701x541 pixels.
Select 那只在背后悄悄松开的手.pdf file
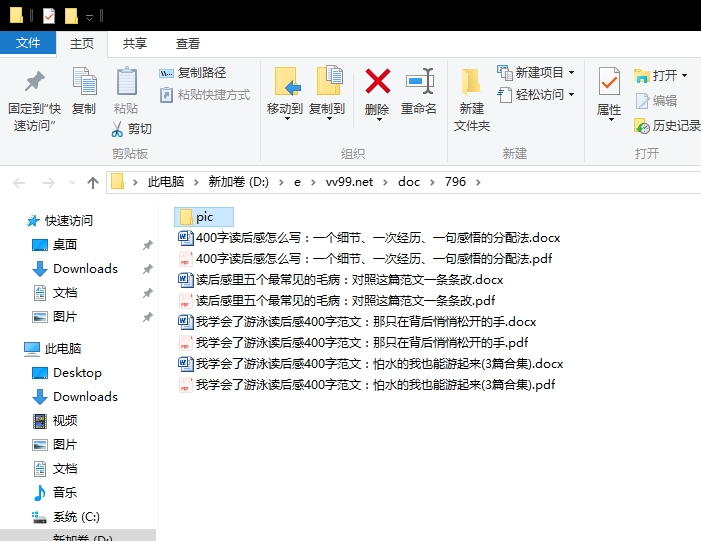pyautogui.click(x=353, y=342)
